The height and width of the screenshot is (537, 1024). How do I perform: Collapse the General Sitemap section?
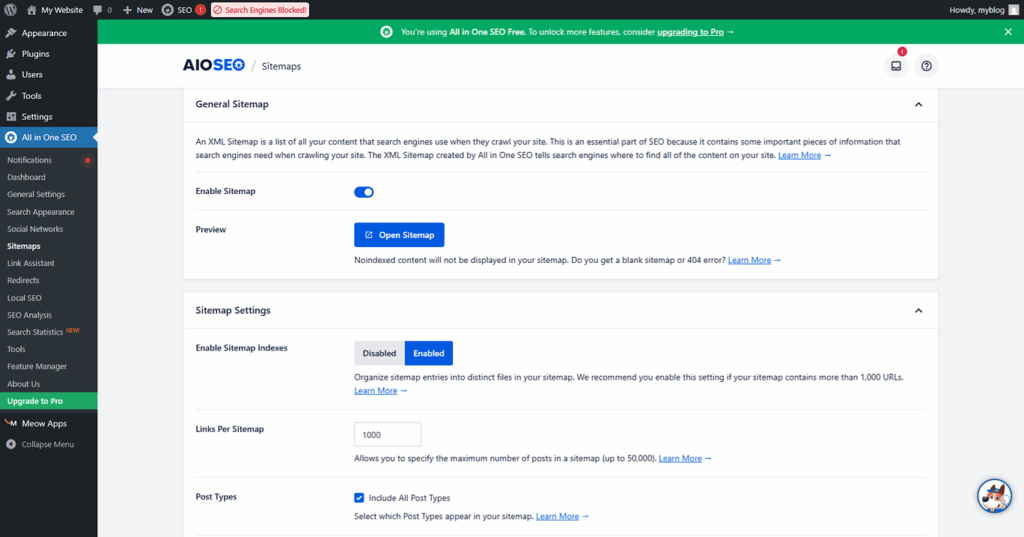click(x=918, y=105)
